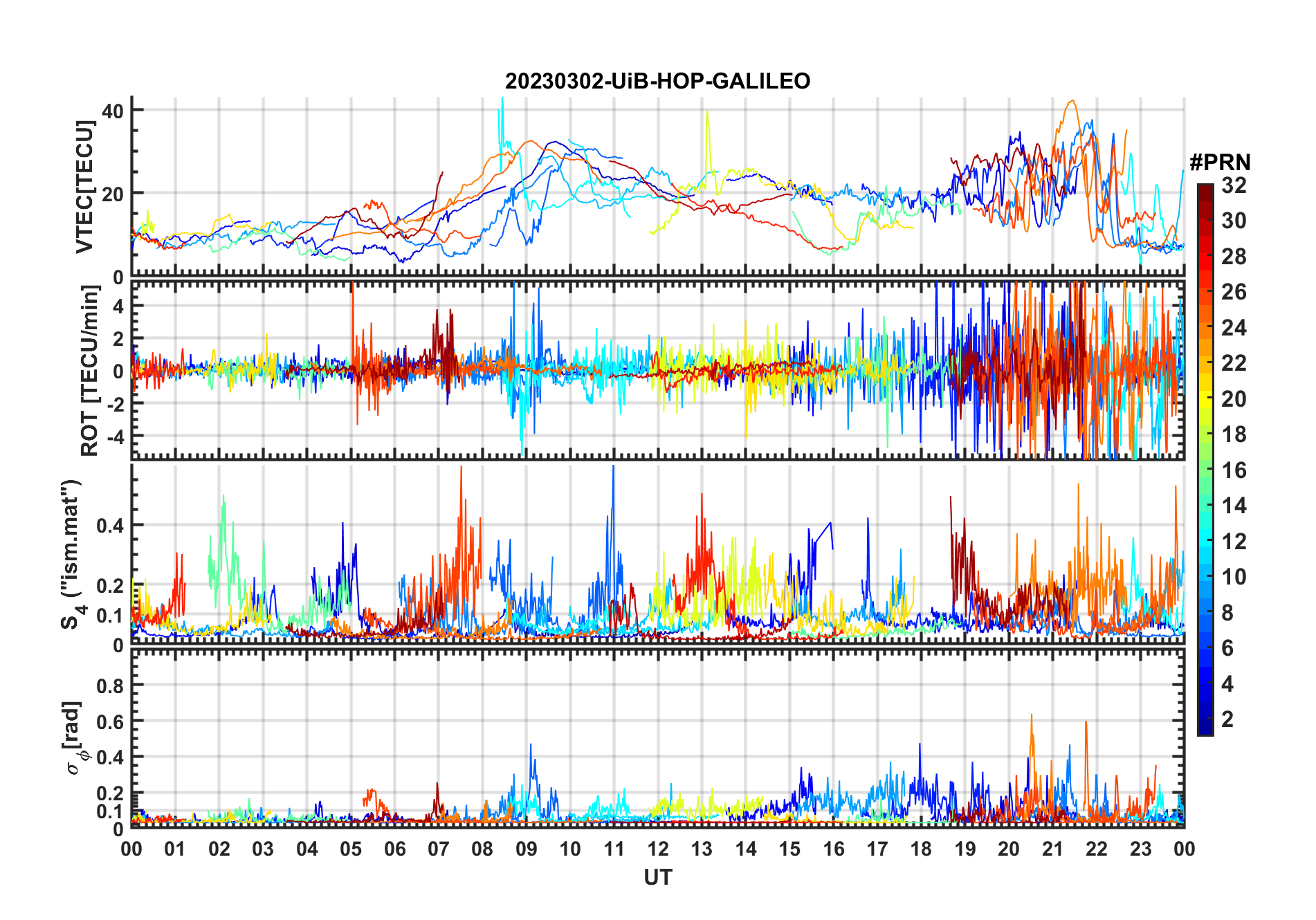Click x-axis tick label 06
This screenshot has width=1316, height=920.
(x=394, y=849)
